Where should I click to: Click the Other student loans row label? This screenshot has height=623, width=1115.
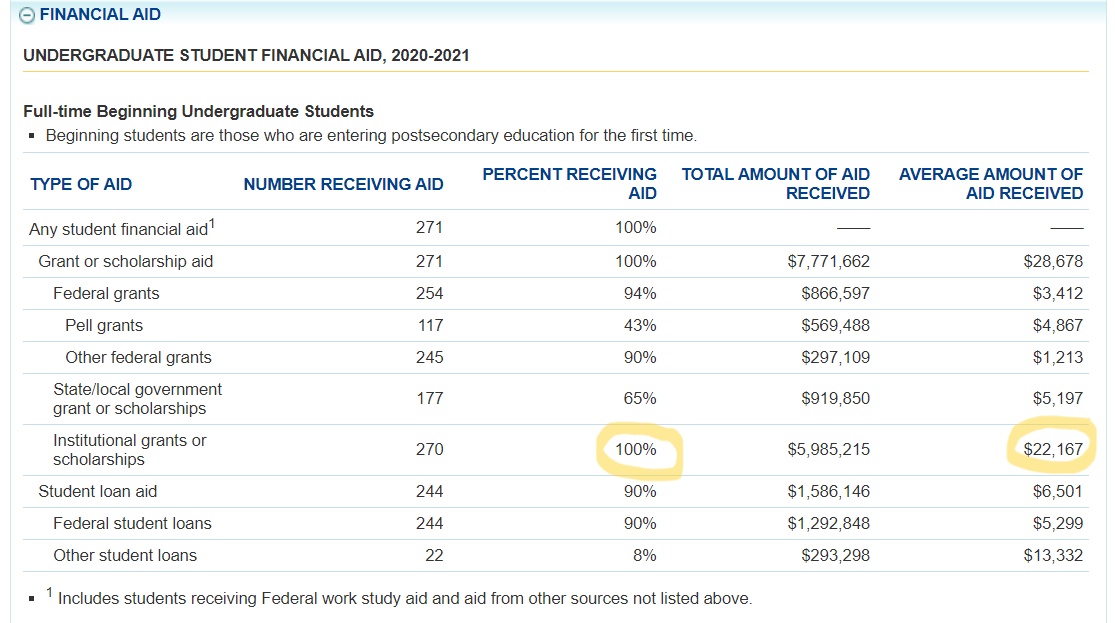tap(125, 556)
